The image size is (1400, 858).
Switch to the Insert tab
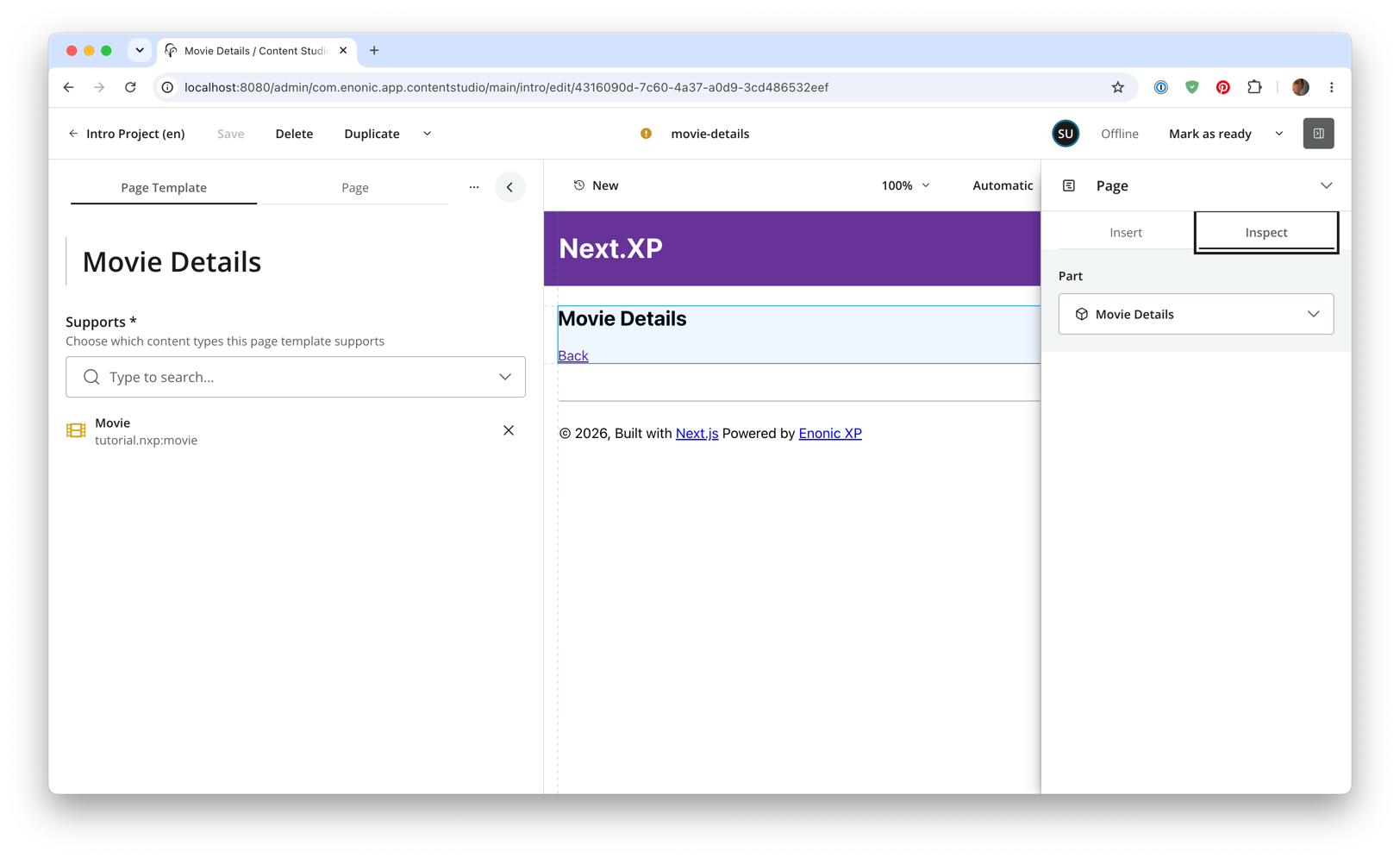[x=1126, y=232]
